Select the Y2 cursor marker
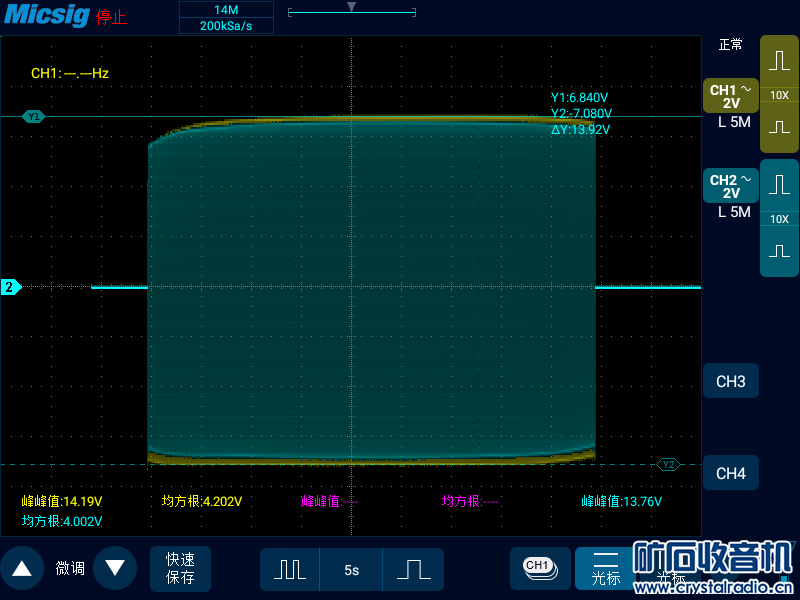This screenshot has width=800, height=600. 668,464
